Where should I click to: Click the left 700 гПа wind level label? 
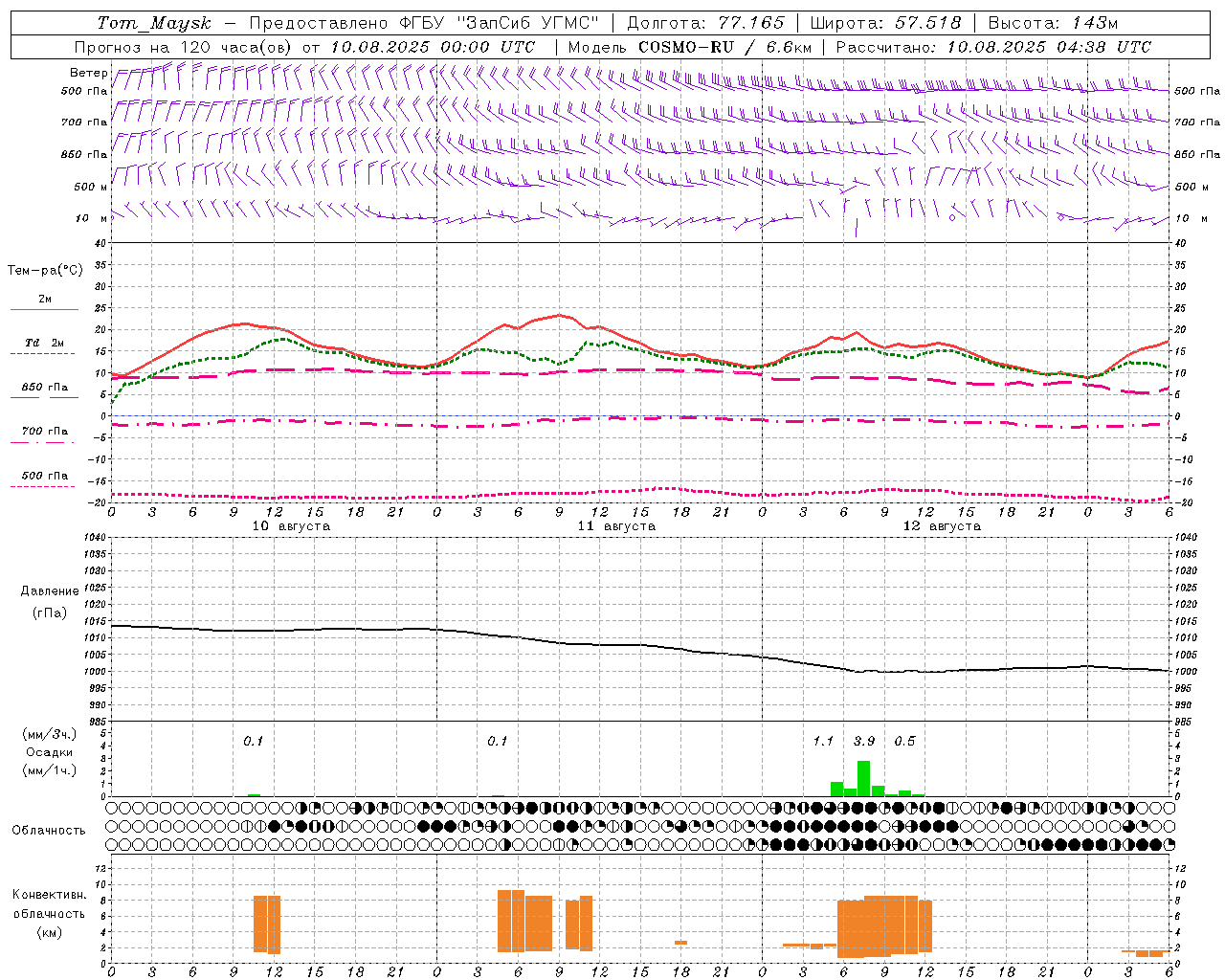[x=84, y=122]
